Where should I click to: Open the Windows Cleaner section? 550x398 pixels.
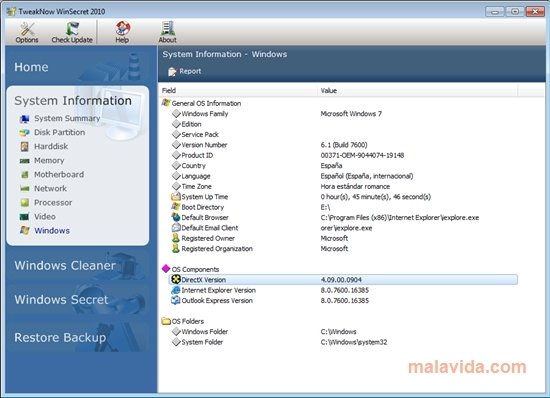click(x=65, y=265)
